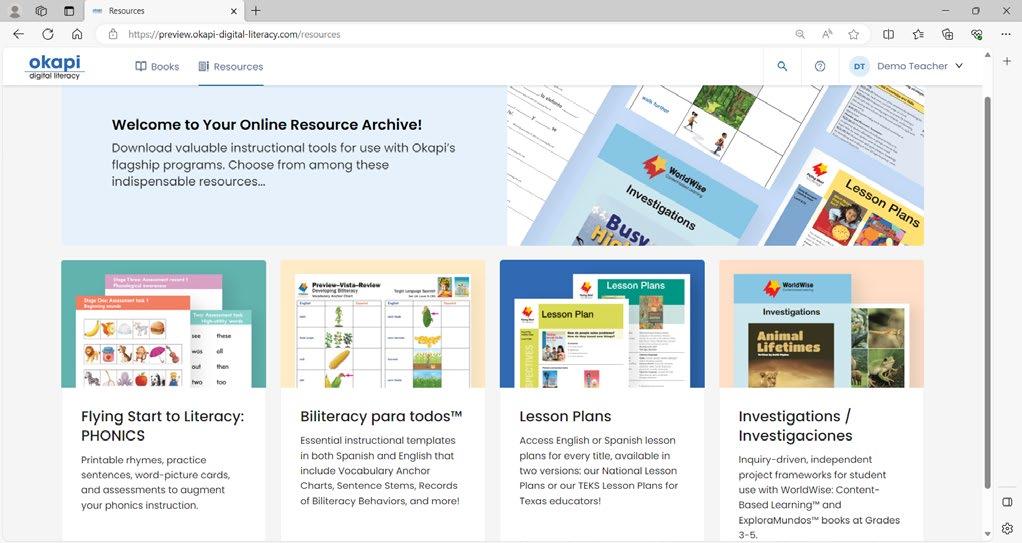Toggle the split screen icon
The width and height of the screenshot is (1022, 543).
(x=888, y=34)
